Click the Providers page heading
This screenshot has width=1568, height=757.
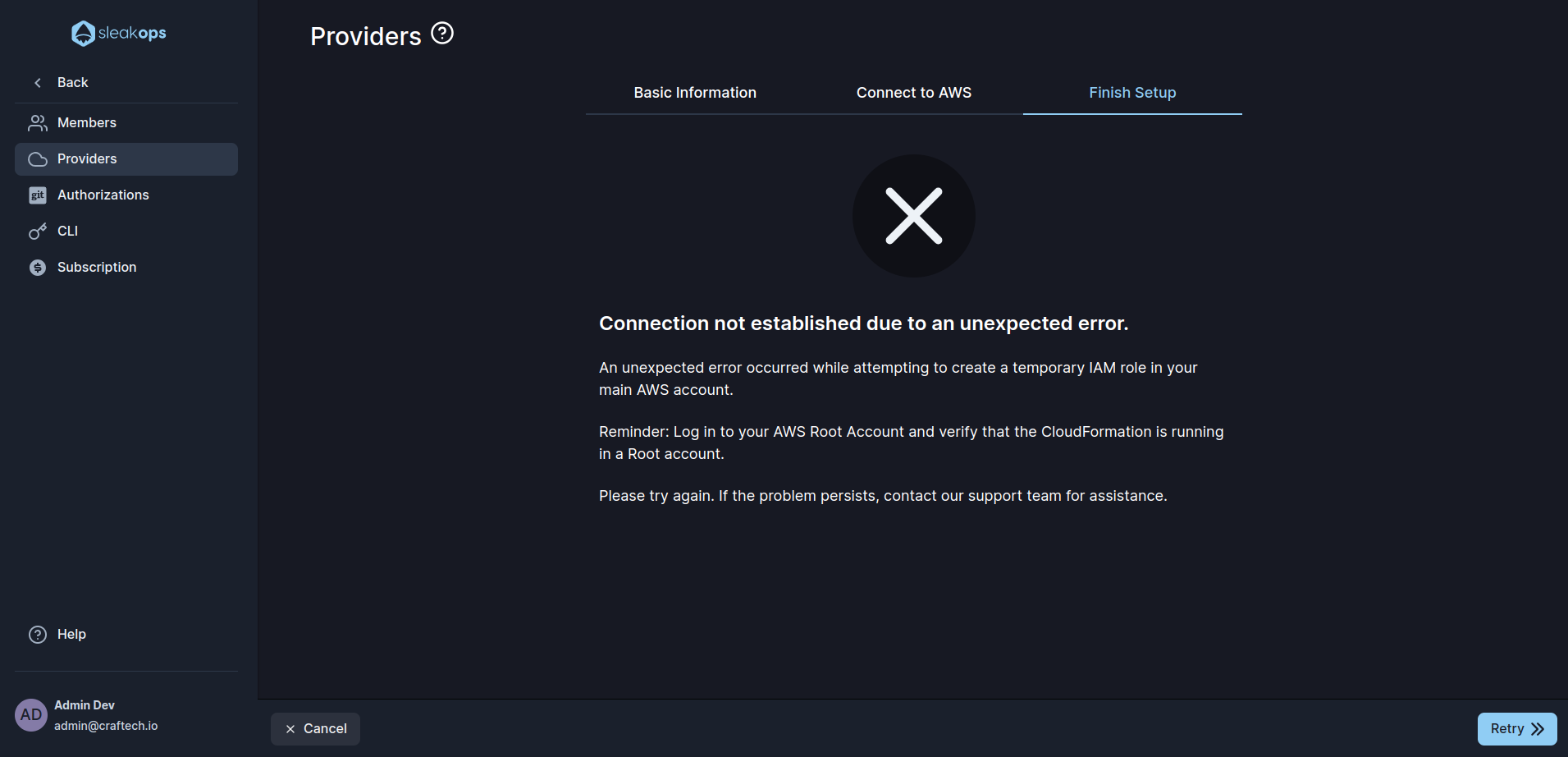pyautogui.click(x=366, y=36)
